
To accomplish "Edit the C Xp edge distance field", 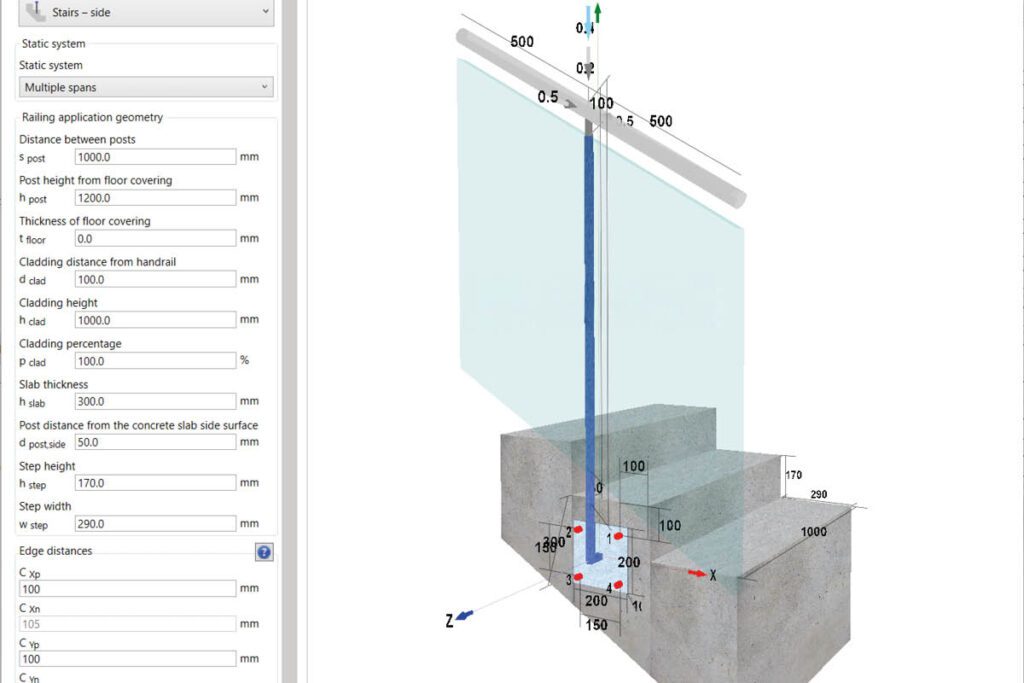I will click(127, 588).
